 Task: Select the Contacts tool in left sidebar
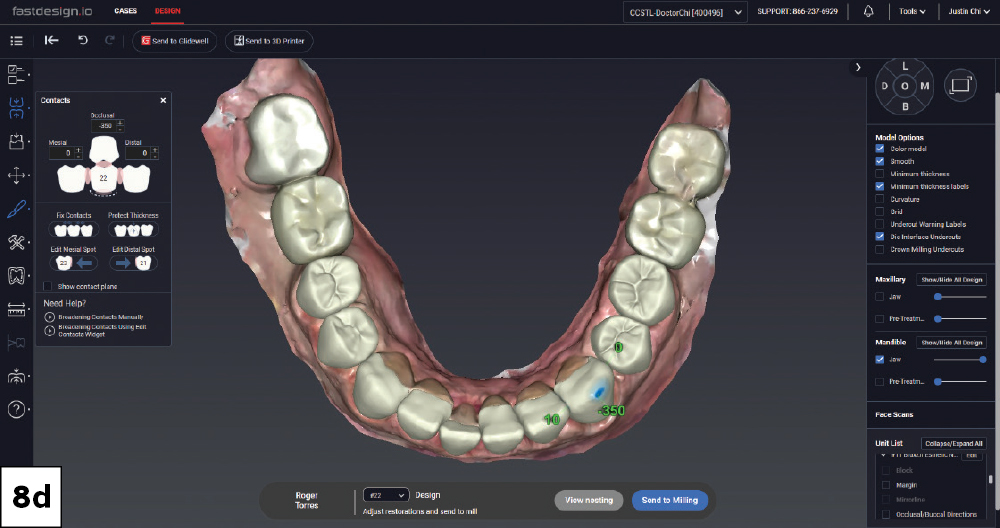coord(17,108)
